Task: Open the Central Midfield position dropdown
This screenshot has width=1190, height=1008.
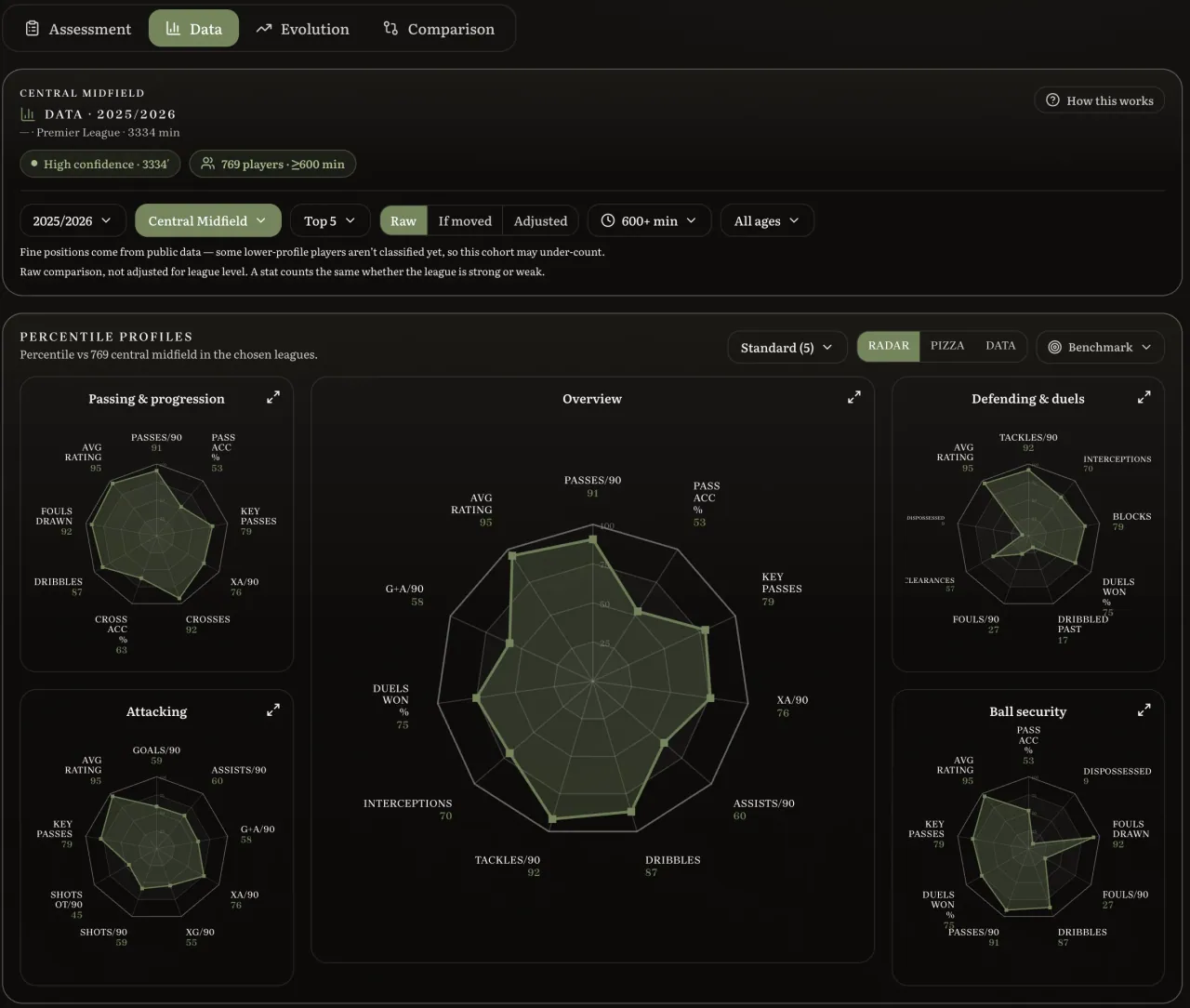Action: (x=207, y=220)
